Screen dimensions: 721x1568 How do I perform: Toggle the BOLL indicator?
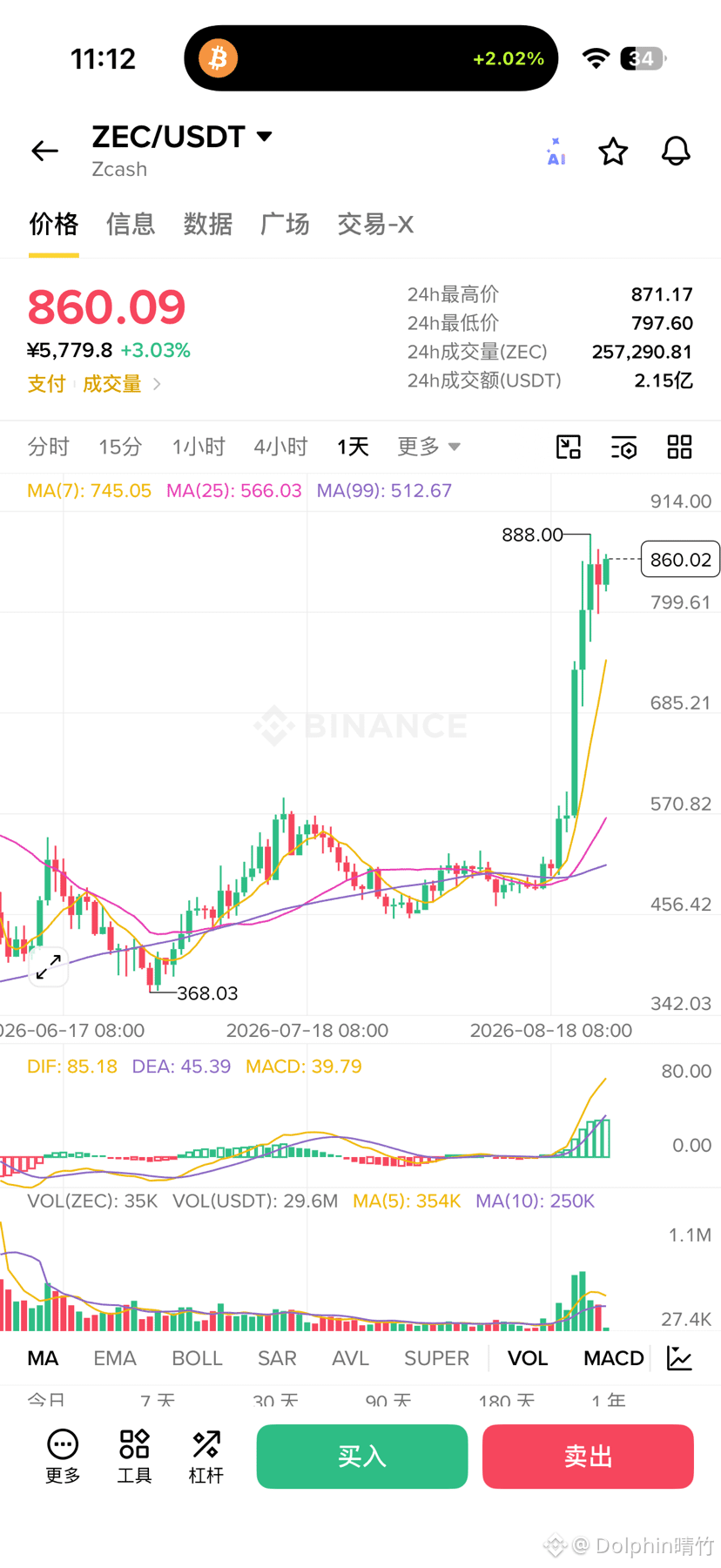197,1358
